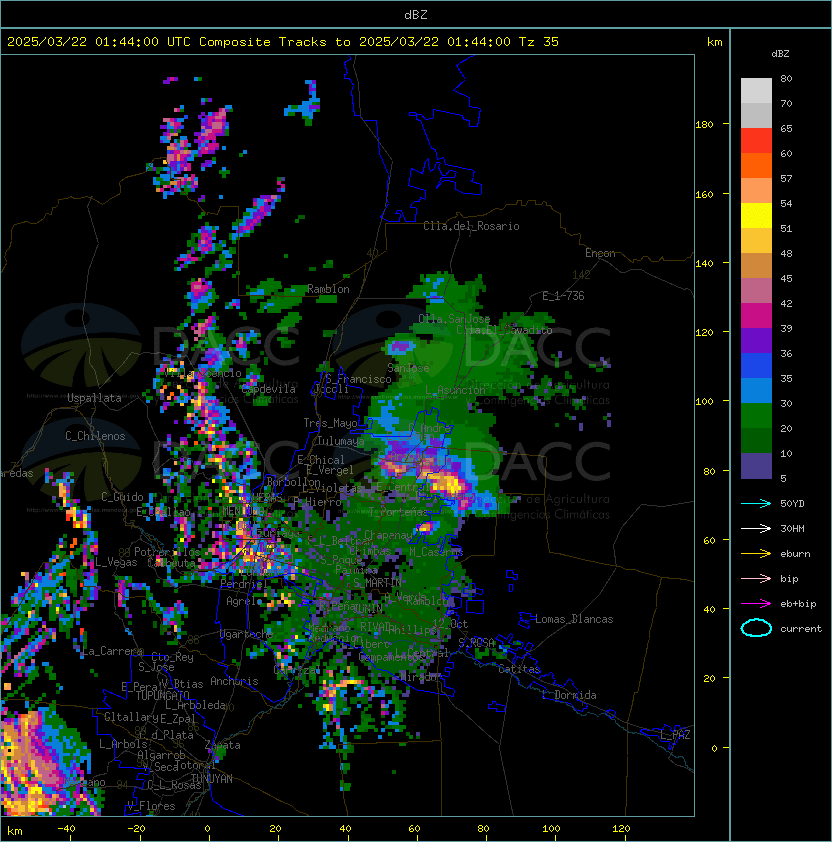832x842 pixels.
Task: Click the 'Lomas_Blancas' place label
Action: 574,619
